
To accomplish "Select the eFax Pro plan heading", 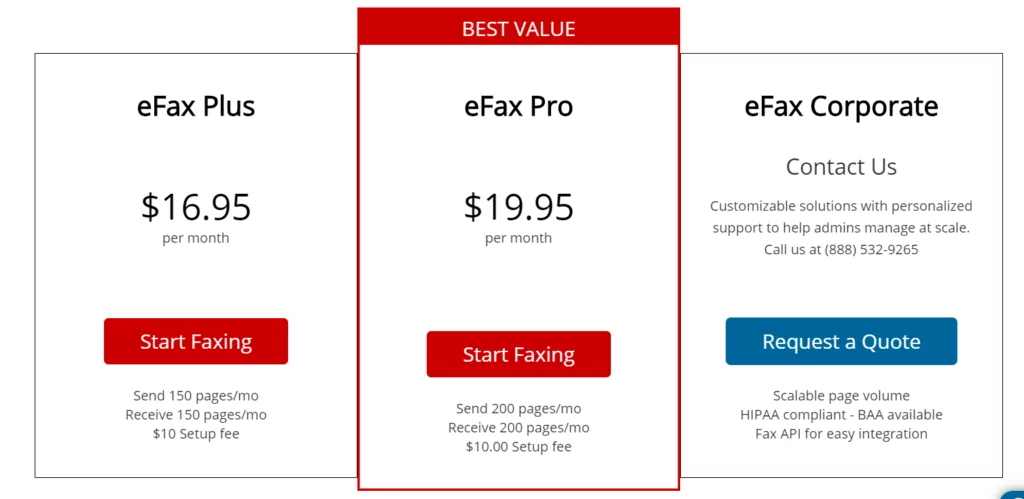I will (x=518, y=106).
